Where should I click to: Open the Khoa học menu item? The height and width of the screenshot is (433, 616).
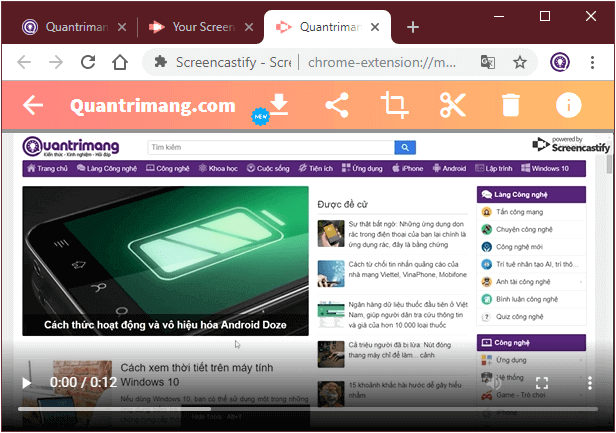pos(218,168)
